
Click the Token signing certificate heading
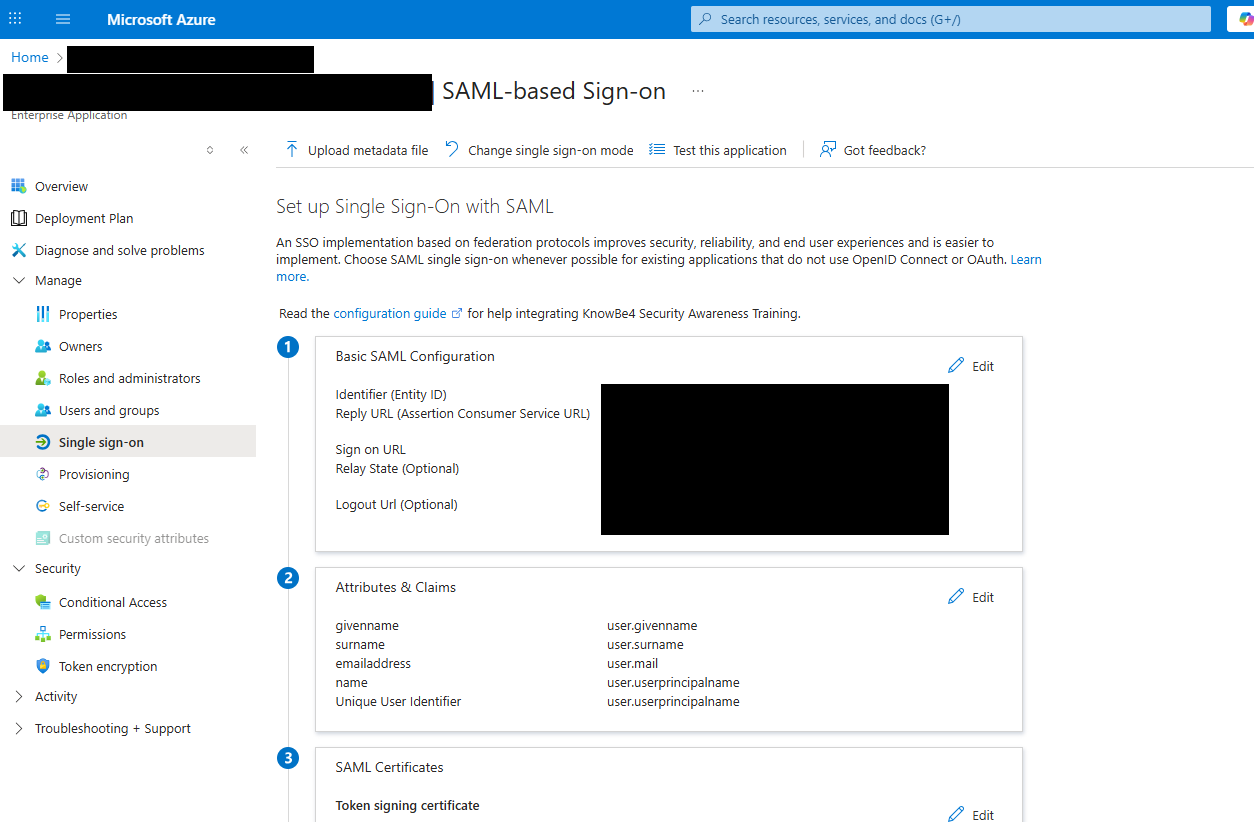click(407, 805)
